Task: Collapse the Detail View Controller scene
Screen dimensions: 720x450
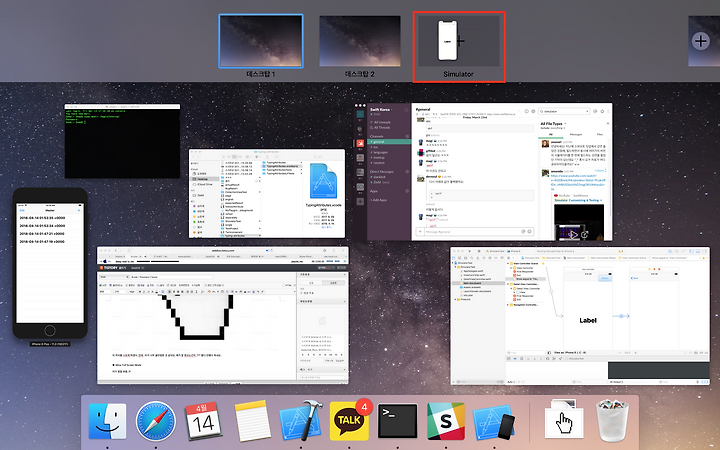Action: (508, 284)
